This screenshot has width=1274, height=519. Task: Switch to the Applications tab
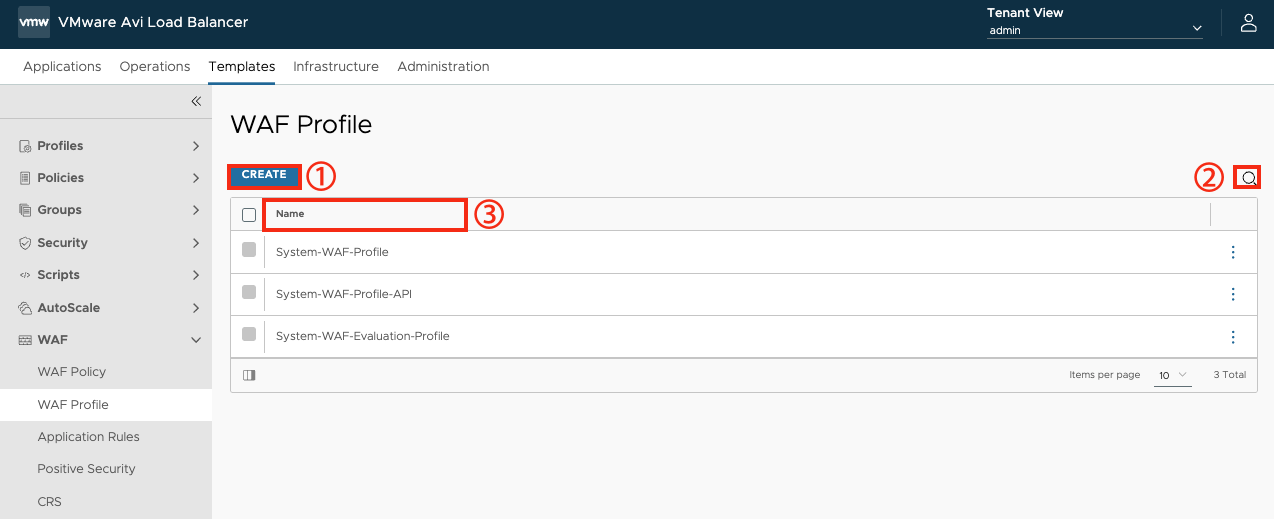click(62, 66)
